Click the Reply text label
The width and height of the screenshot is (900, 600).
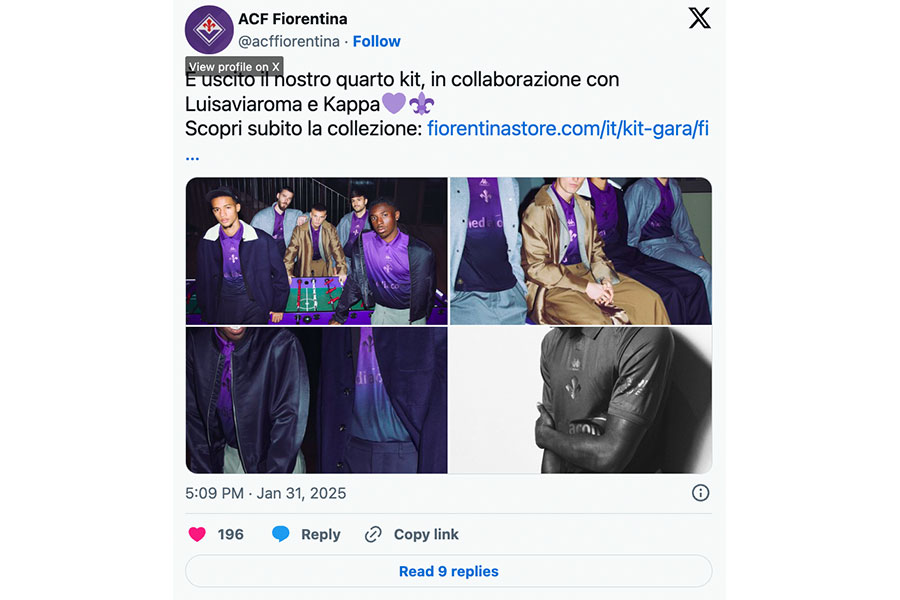320,535
